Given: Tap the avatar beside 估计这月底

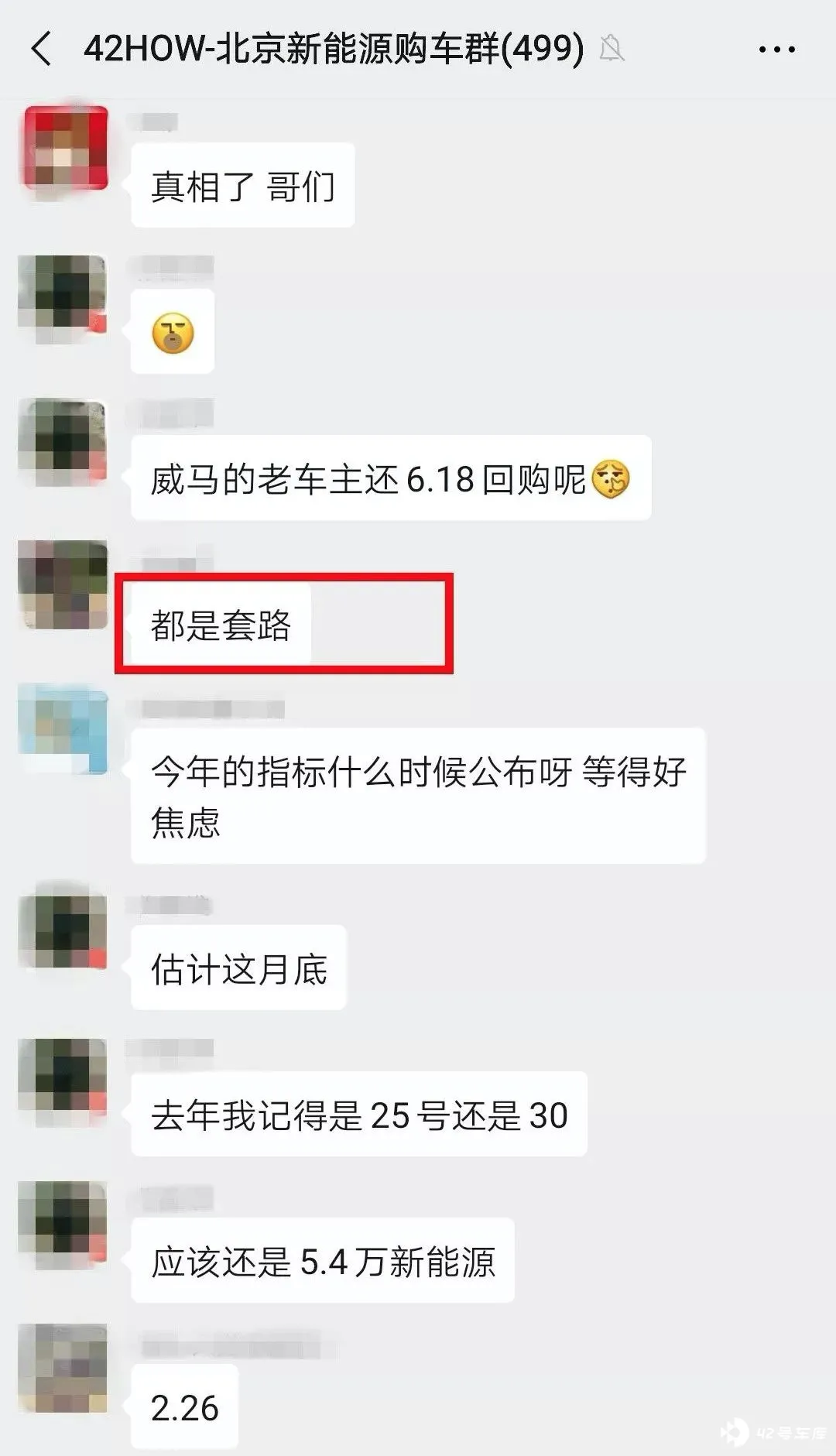Looking at the screenshot, I should 63,927.
